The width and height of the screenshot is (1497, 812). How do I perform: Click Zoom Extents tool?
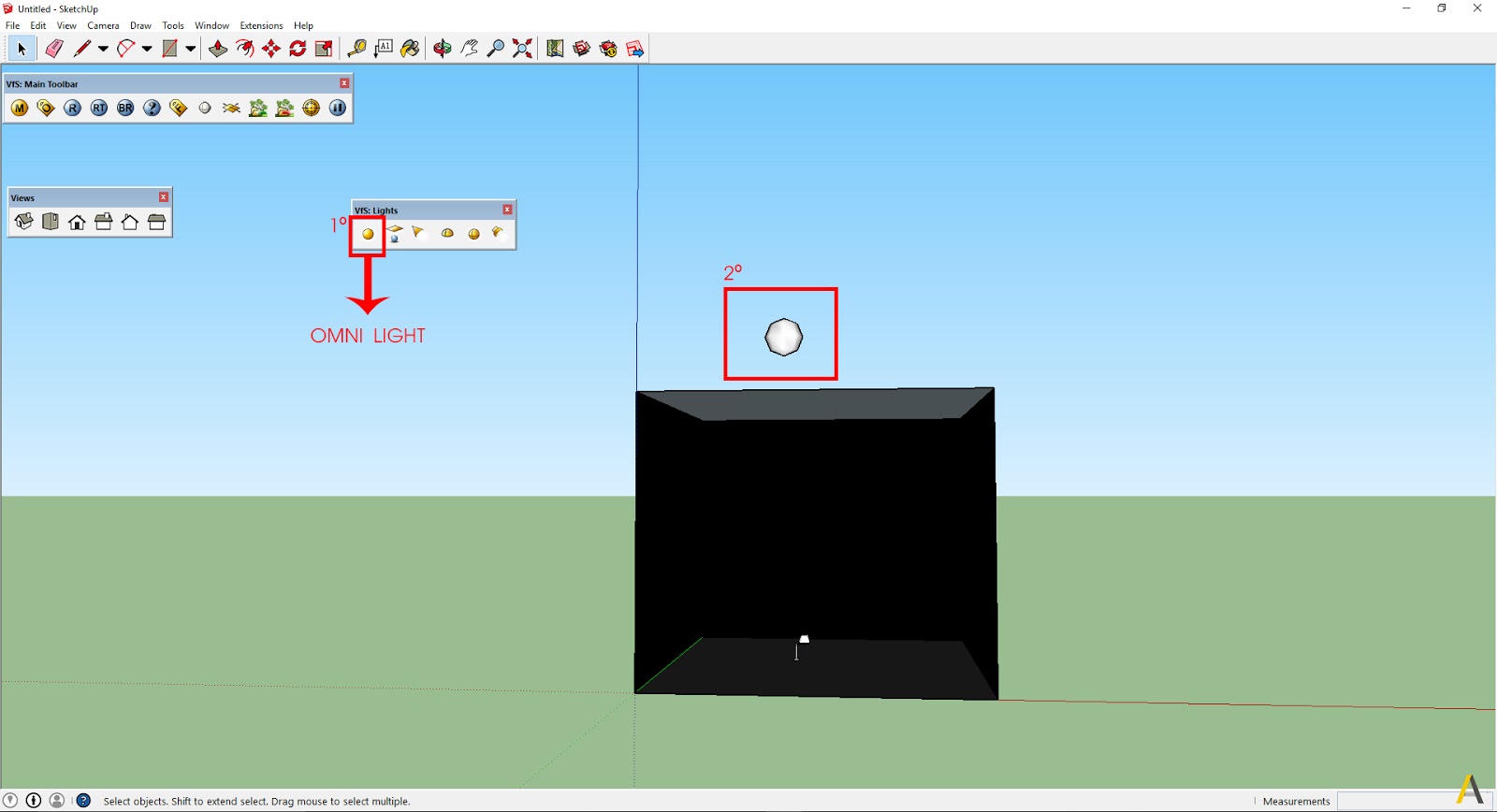522,49
